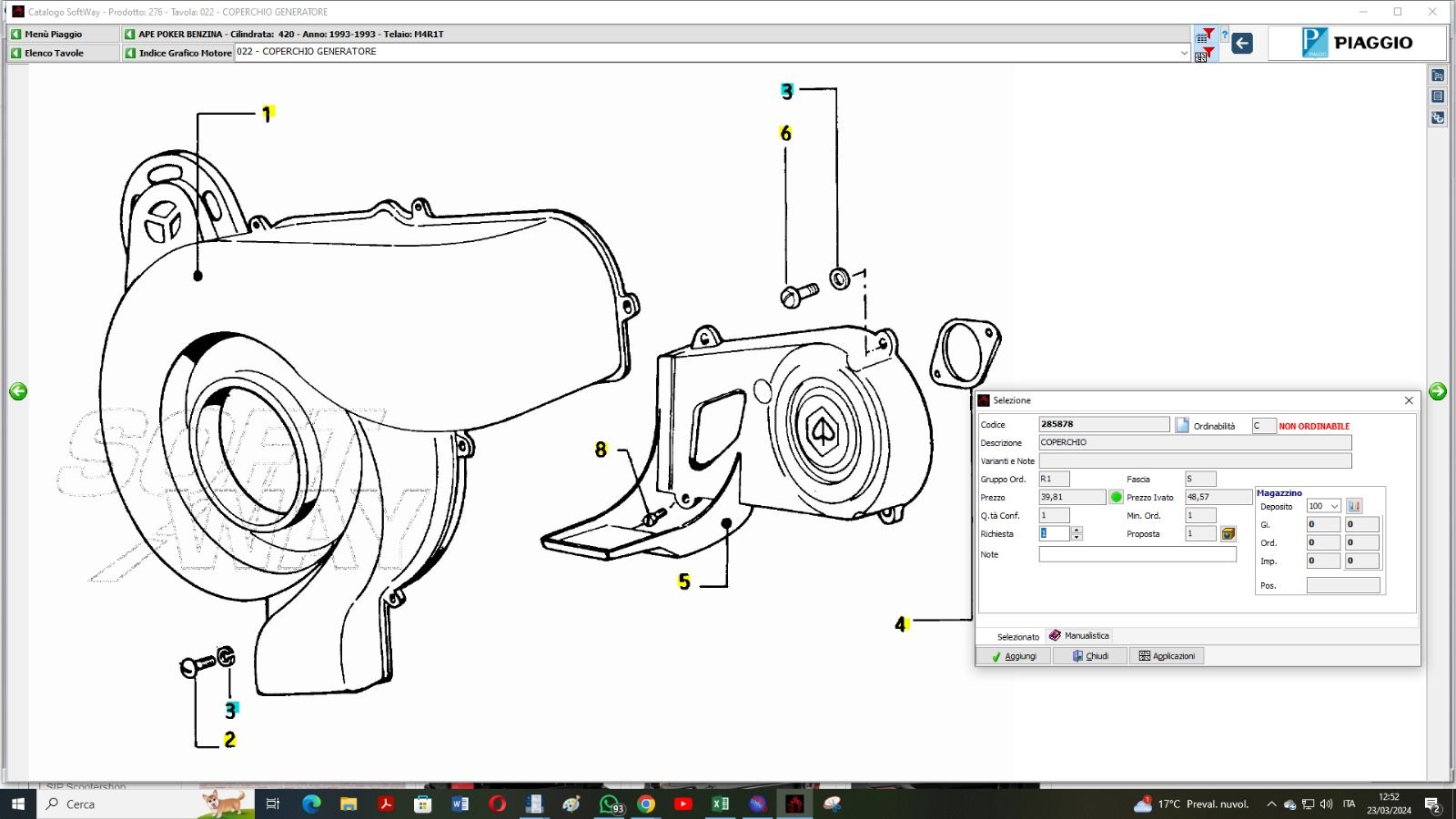1456x819 pixels.
Task: Click the blue back arrow icon
Action: (x=1242, y=43)
